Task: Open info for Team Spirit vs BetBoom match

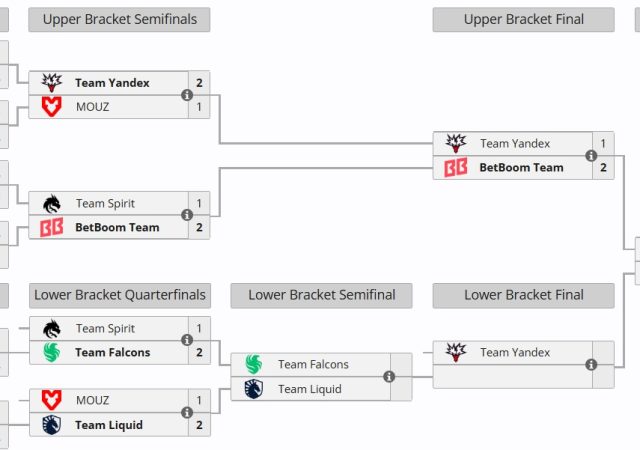Action: [187, 215]
